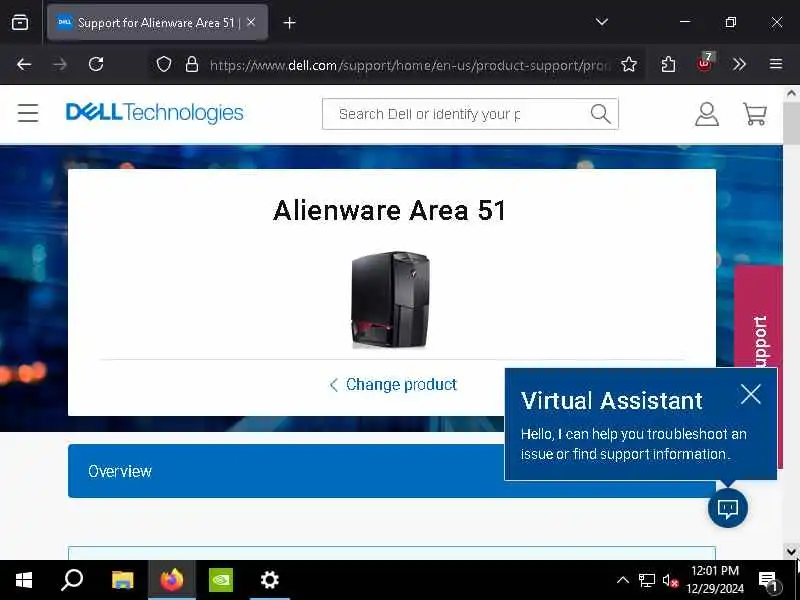800x600 pixels.
Task: Submit search with magnifying glass icon
Action: click(601, 114)
